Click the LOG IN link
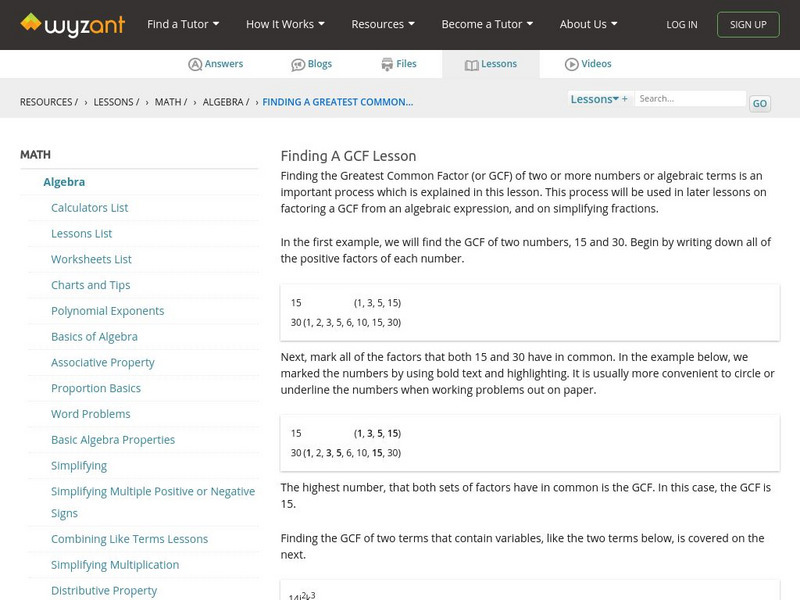800x600 pixels. (682, 24)
